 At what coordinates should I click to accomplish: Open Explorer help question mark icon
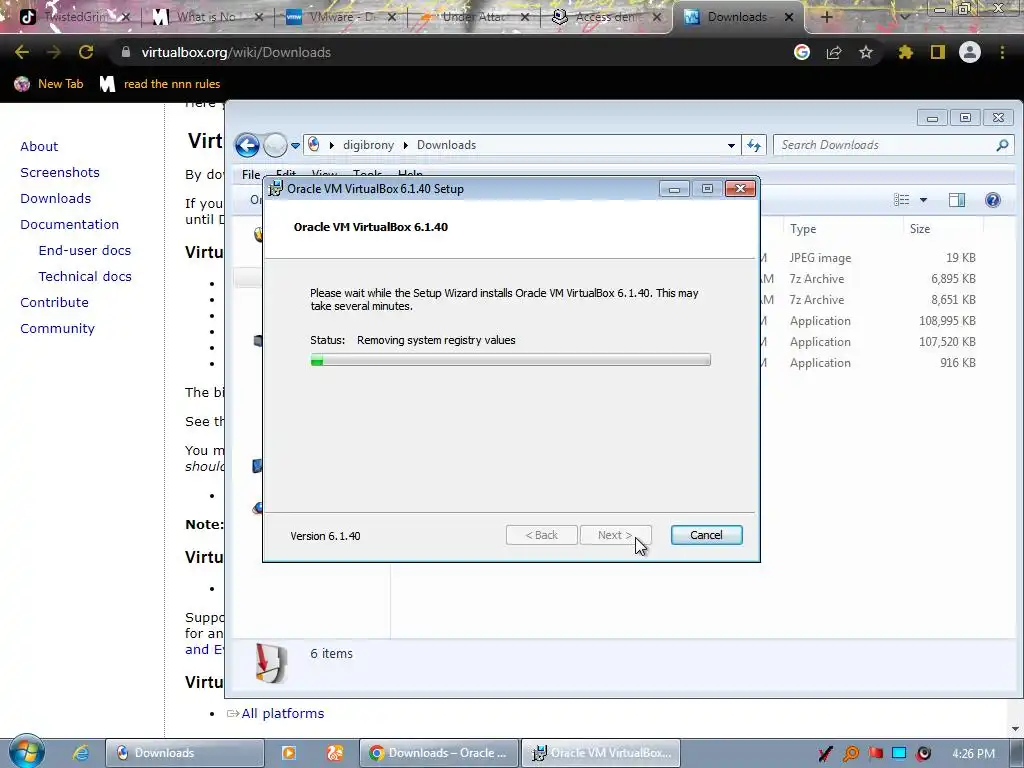click(x=993, y=200)
